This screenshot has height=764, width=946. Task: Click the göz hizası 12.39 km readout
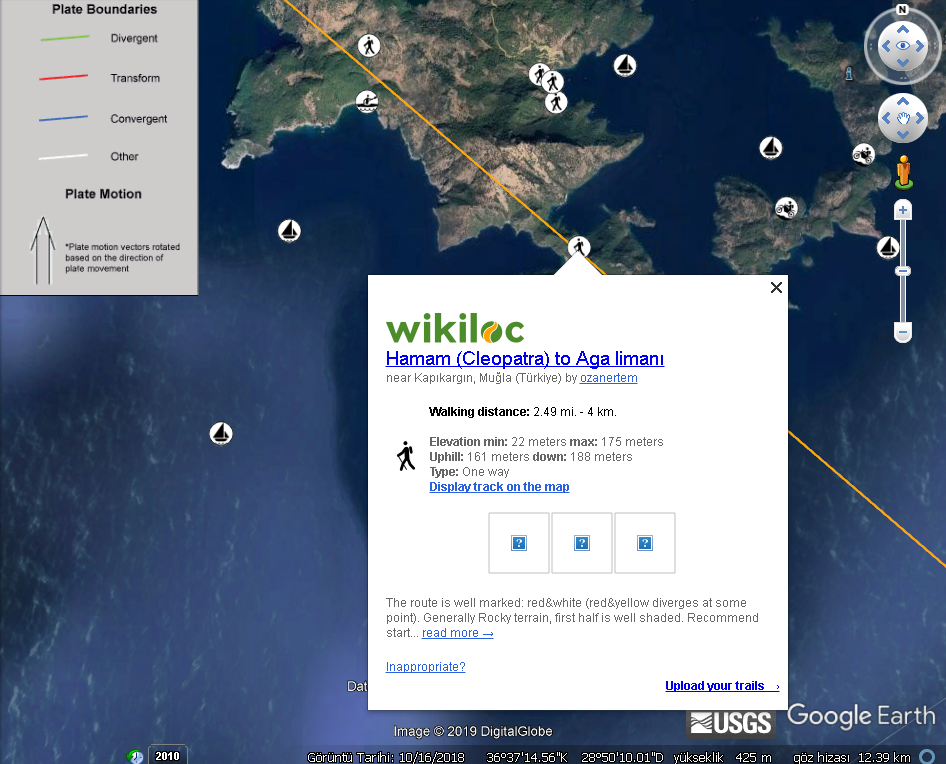851,757
